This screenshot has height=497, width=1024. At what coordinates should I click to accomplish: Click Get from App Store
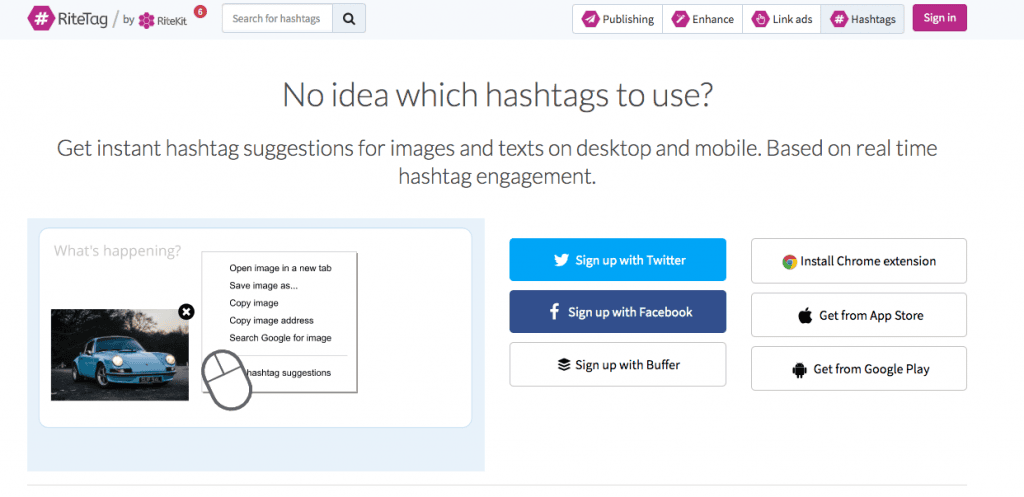point(859,315)
